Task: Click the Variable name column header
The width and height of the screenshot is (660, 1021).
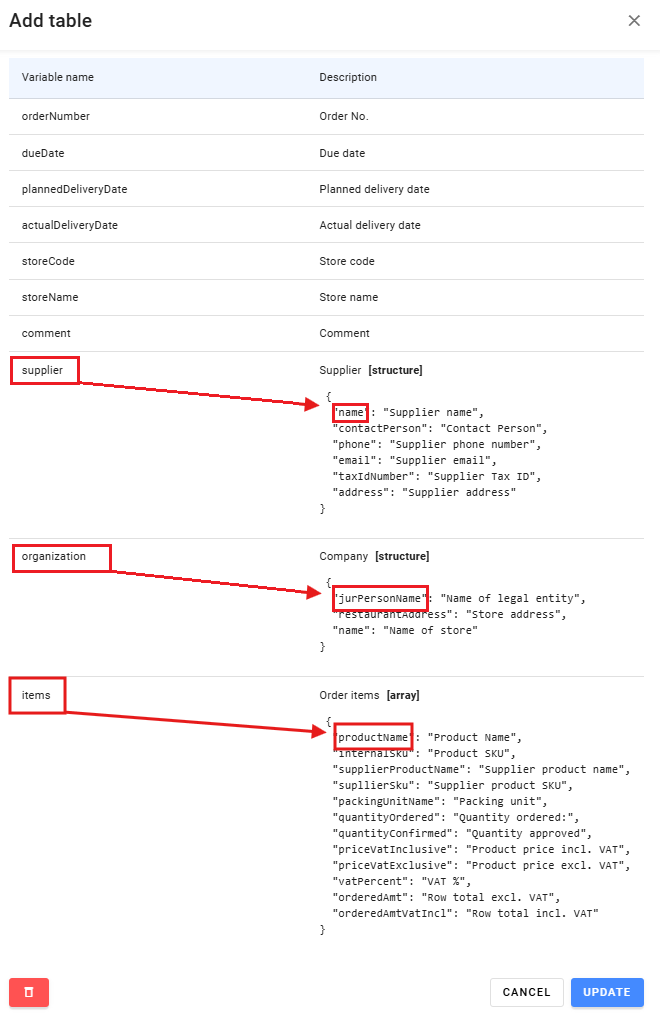Action: 57,77
